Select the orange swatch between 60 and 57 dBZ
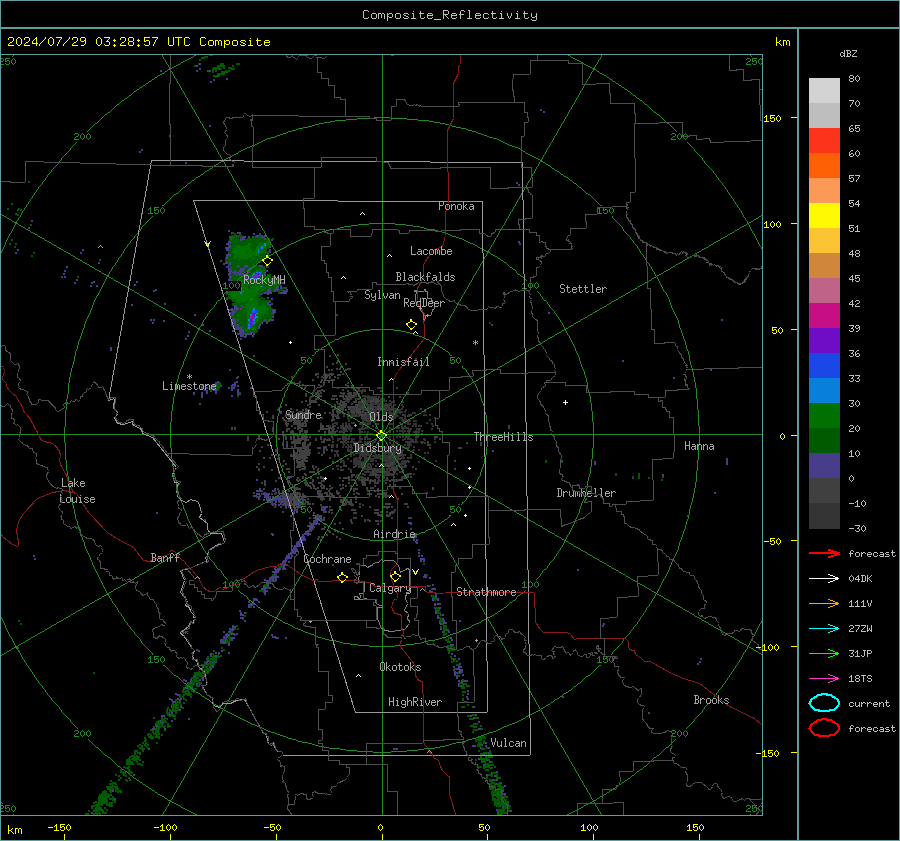The height and width of the screenshot is (841, 900). pos(824,165)
